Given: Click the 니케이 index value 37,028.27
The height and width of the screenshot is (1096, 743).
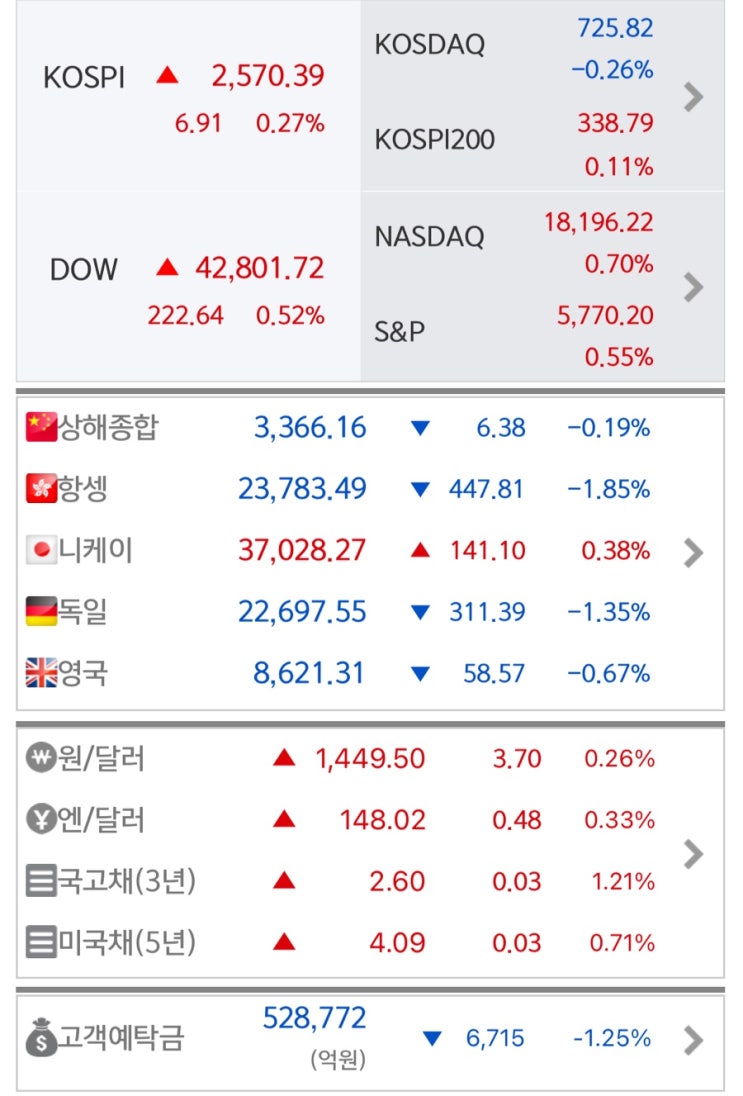Looking at the screenshot, I should pyautogui.click(x=302, y=551).
